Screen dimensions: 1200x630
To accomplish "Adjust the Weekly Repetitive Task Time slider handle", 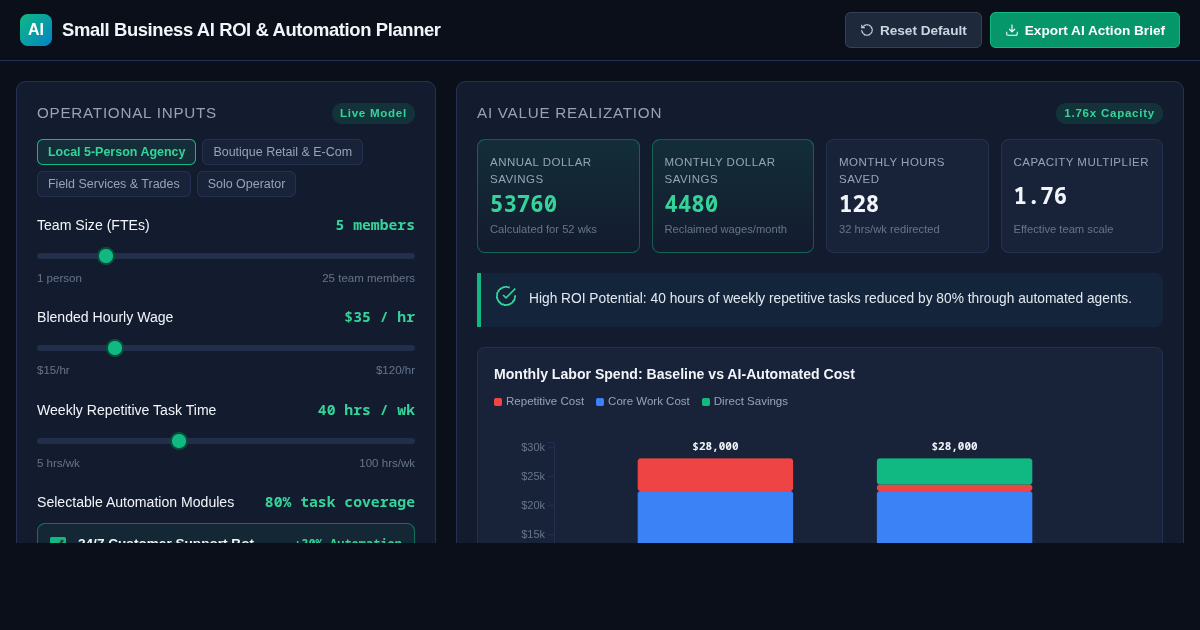I will coord(179,441).
